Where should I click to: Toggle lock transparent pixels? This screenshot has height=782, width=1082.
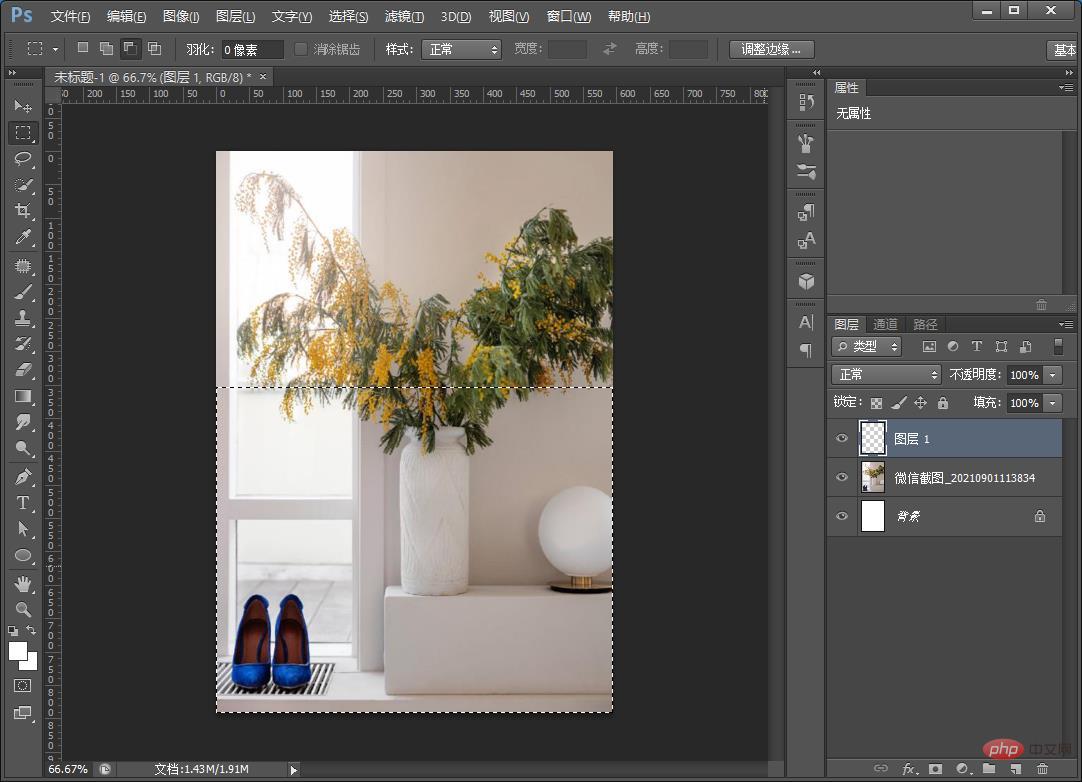876,403
